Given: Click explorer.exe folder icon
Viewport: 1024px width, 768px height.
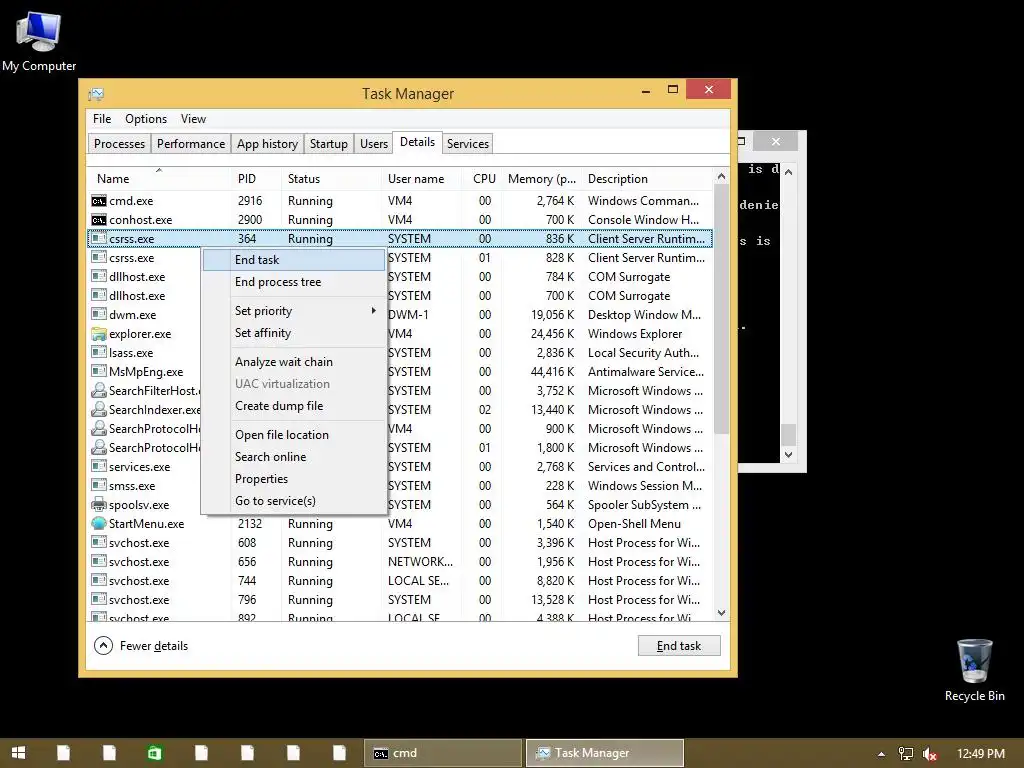Looking at the screenshot, I should click(99, 334).
